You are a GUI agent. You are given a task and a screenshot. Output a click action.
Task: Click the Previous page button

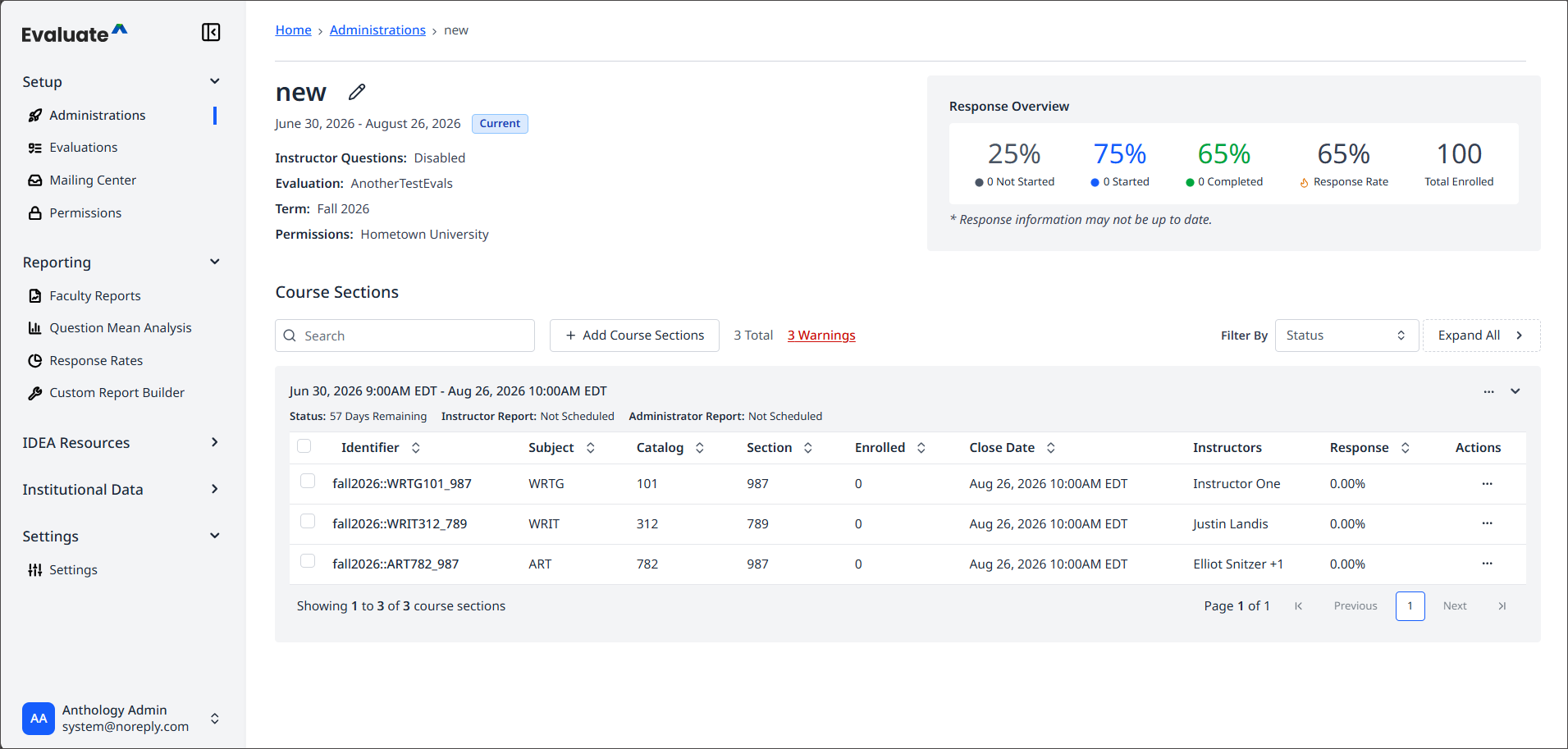coord(1355,606)
